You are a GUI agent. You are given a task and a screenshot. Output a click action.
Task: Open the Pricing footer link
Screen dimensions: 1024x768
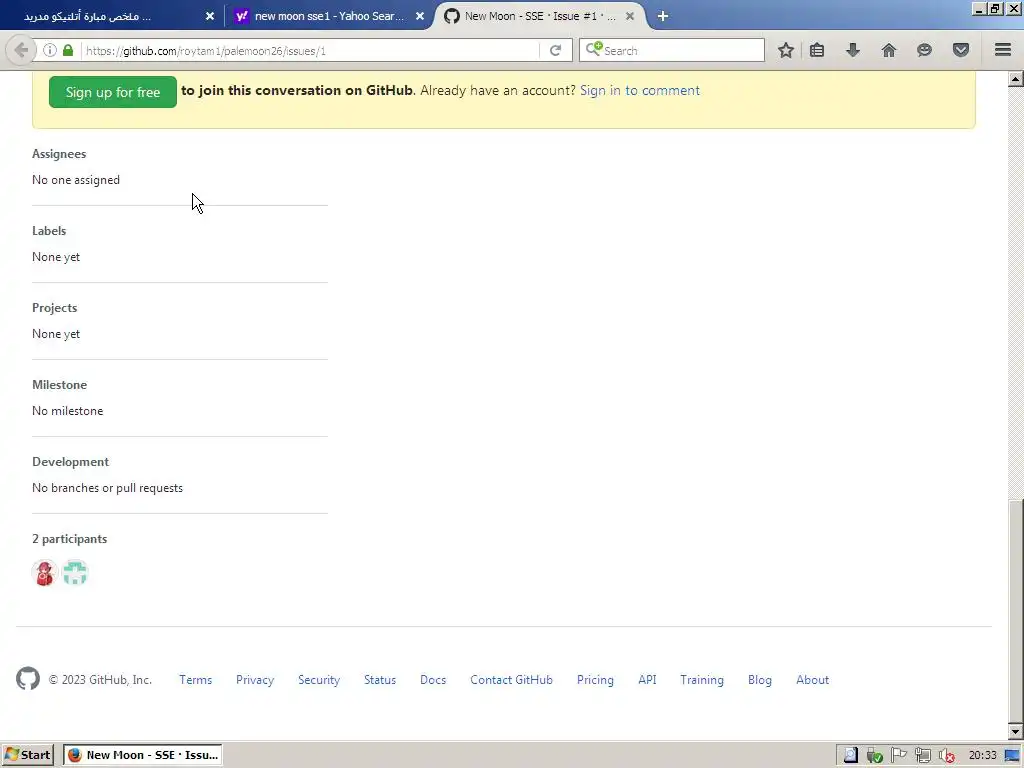pos(595,680)
